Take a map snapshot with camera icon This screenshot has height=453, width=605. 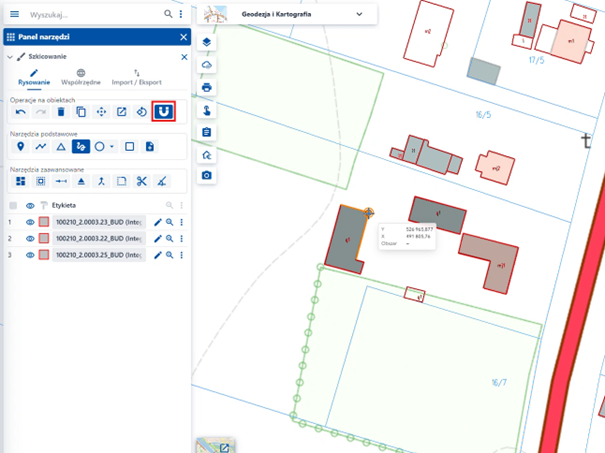click(x=206, y=175)
